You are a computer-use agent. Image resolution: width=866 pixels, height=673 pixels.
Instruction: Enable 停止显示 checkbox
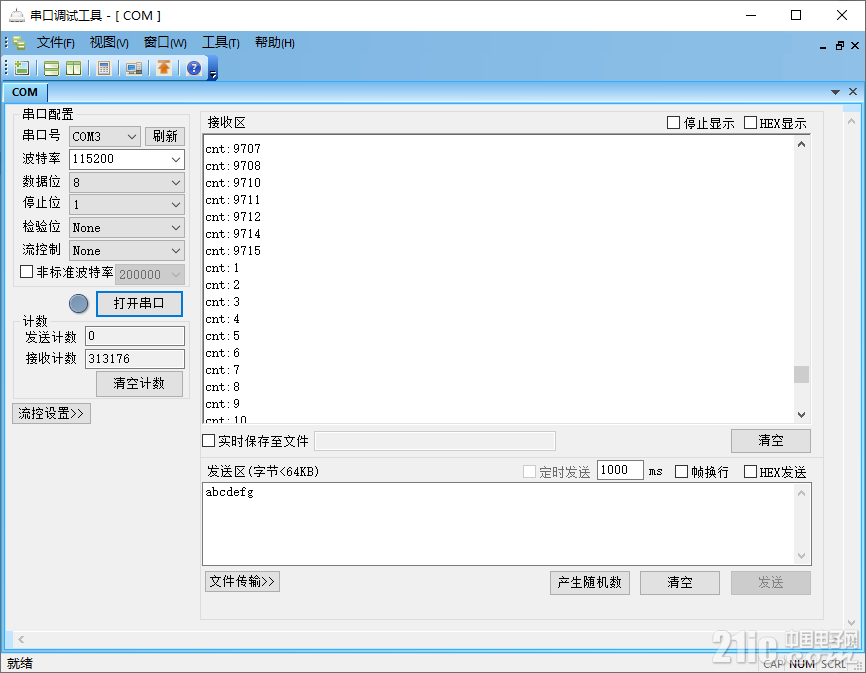[x=673, y=123]
